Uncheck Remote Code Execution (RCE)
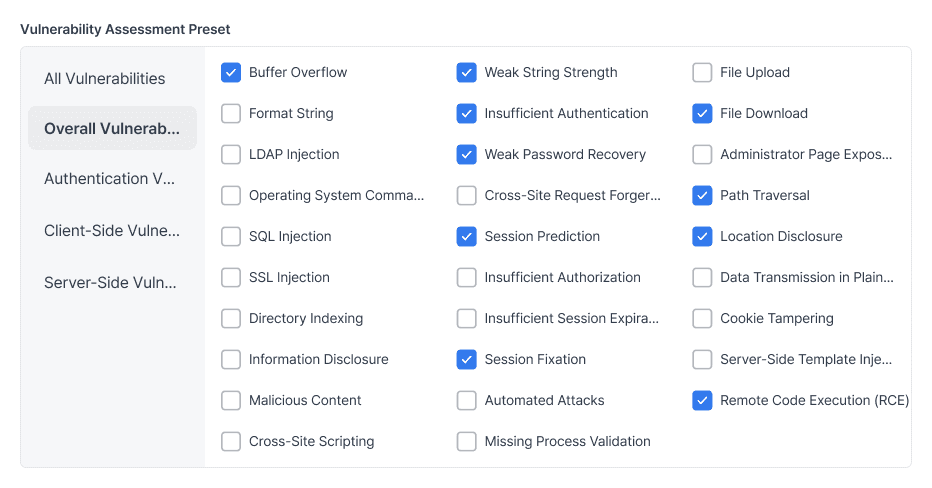 pyautogui.click(x=702, y=401)
